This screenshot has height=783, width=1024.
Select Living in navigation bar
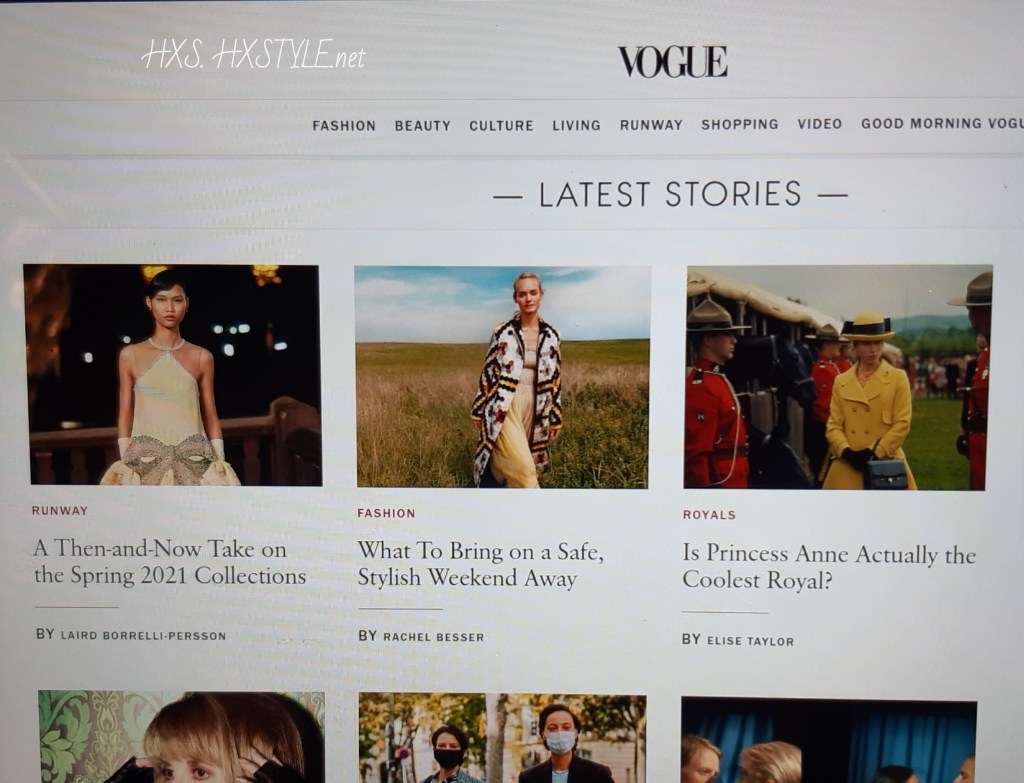click(x=576, y=125)
